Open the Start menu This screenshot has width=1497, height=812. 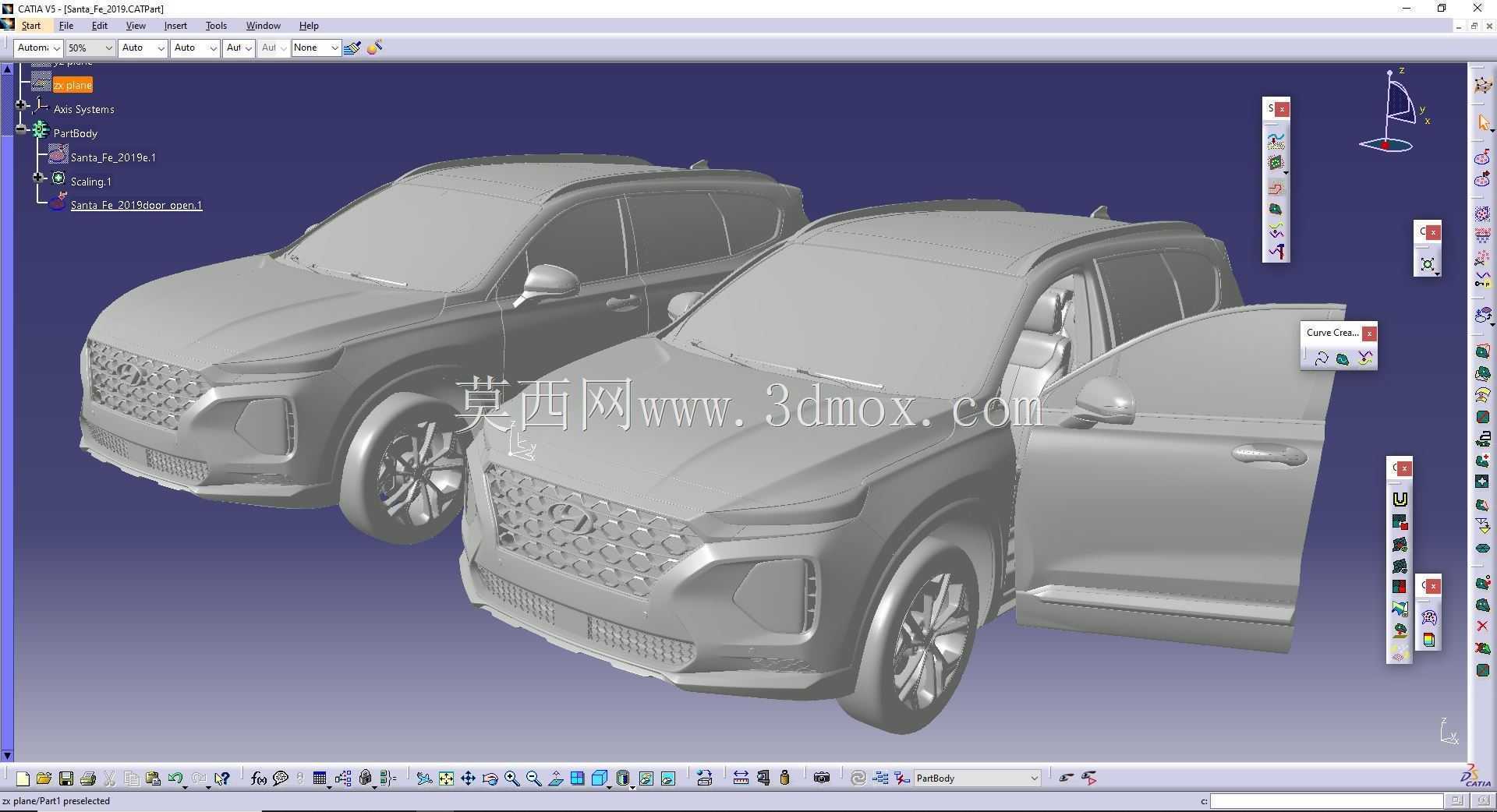tap(31, 26)
